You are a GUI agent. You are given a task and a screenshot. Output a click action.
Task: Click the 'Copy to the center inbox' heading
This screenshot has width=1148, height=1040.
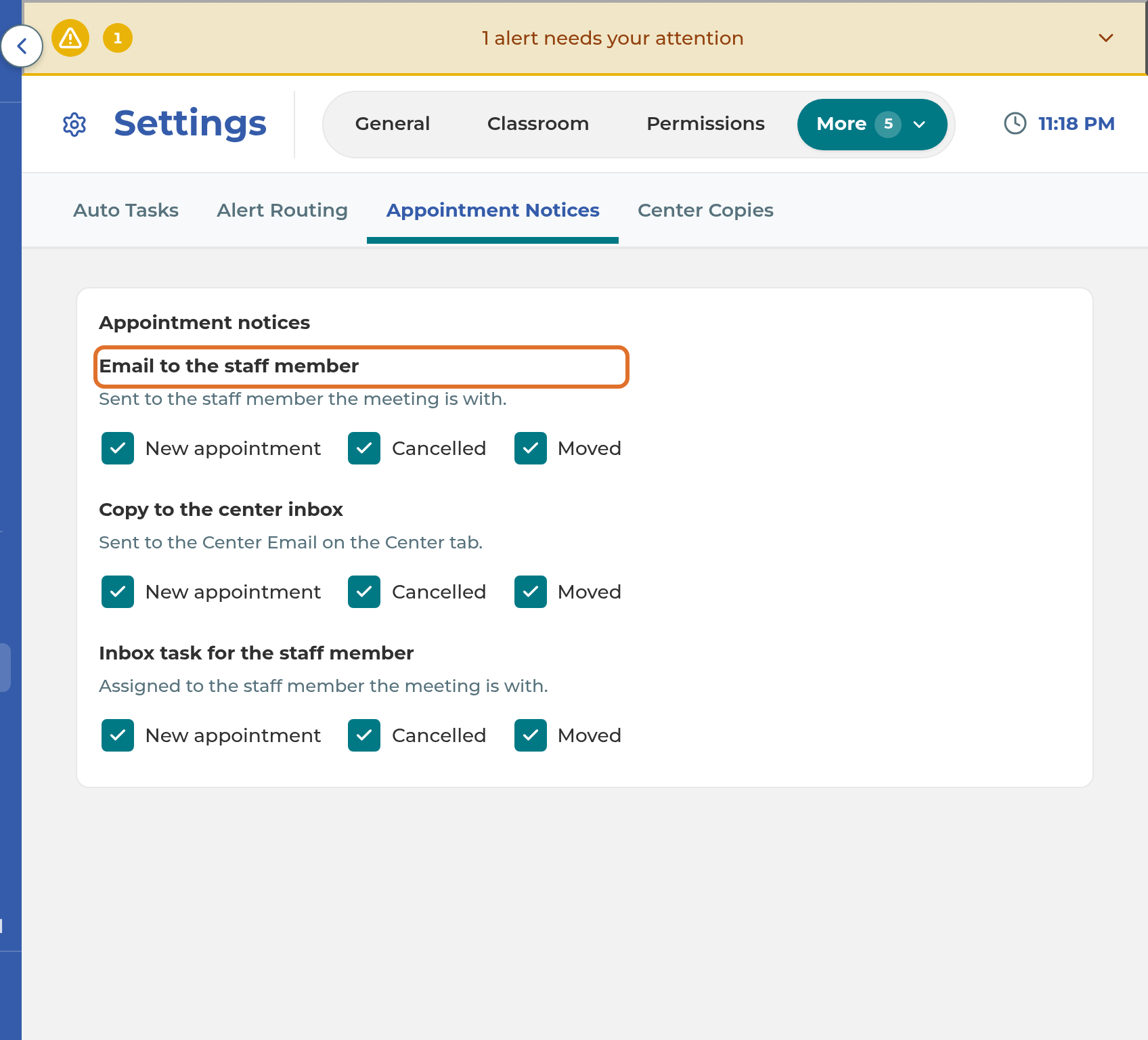click(x=221, y=510)
